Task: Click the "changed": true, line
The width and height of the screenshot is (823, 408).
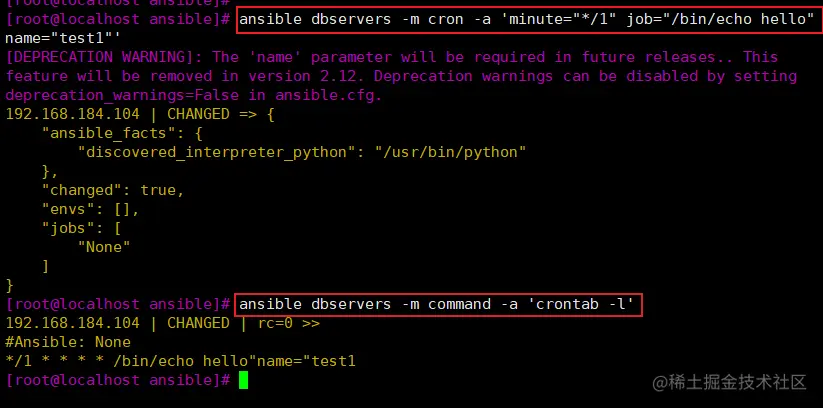Action: tap(113, 190)
